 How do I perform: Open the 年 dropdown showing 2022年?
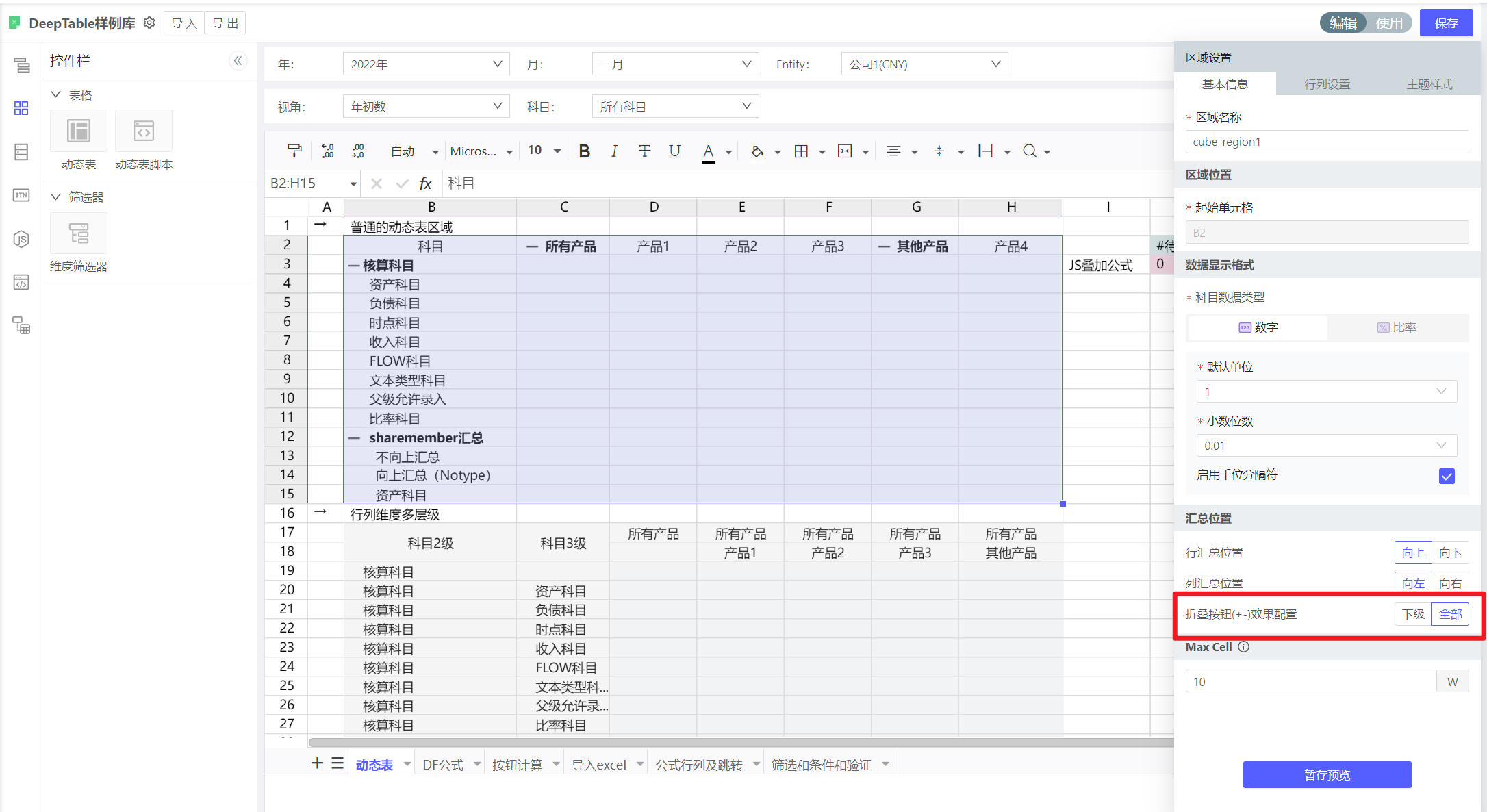427,64
